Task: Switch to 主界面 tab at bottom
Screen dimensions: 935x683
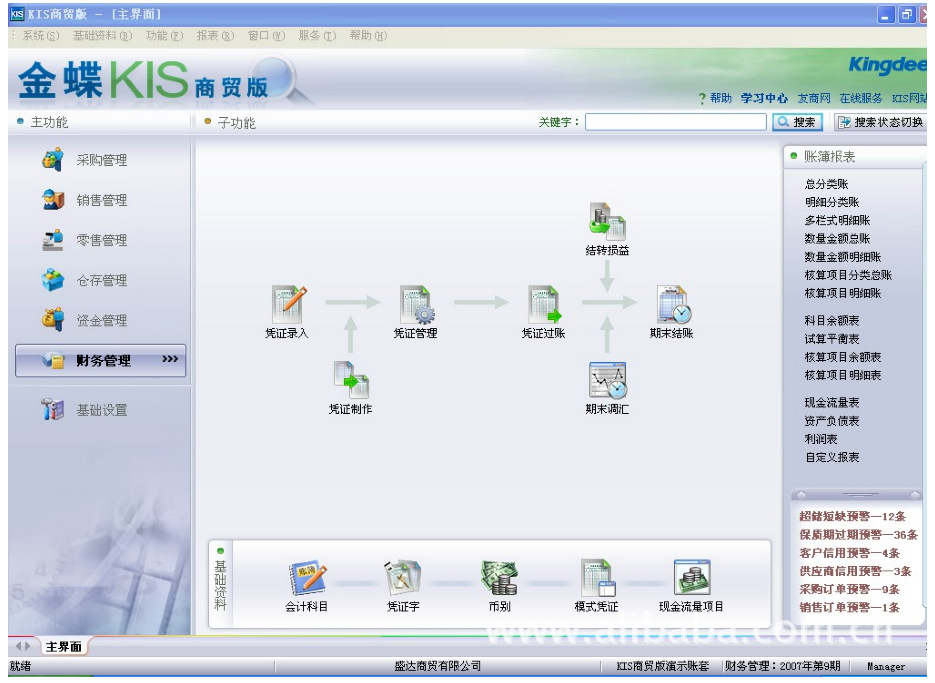Action: click(63, 647)
